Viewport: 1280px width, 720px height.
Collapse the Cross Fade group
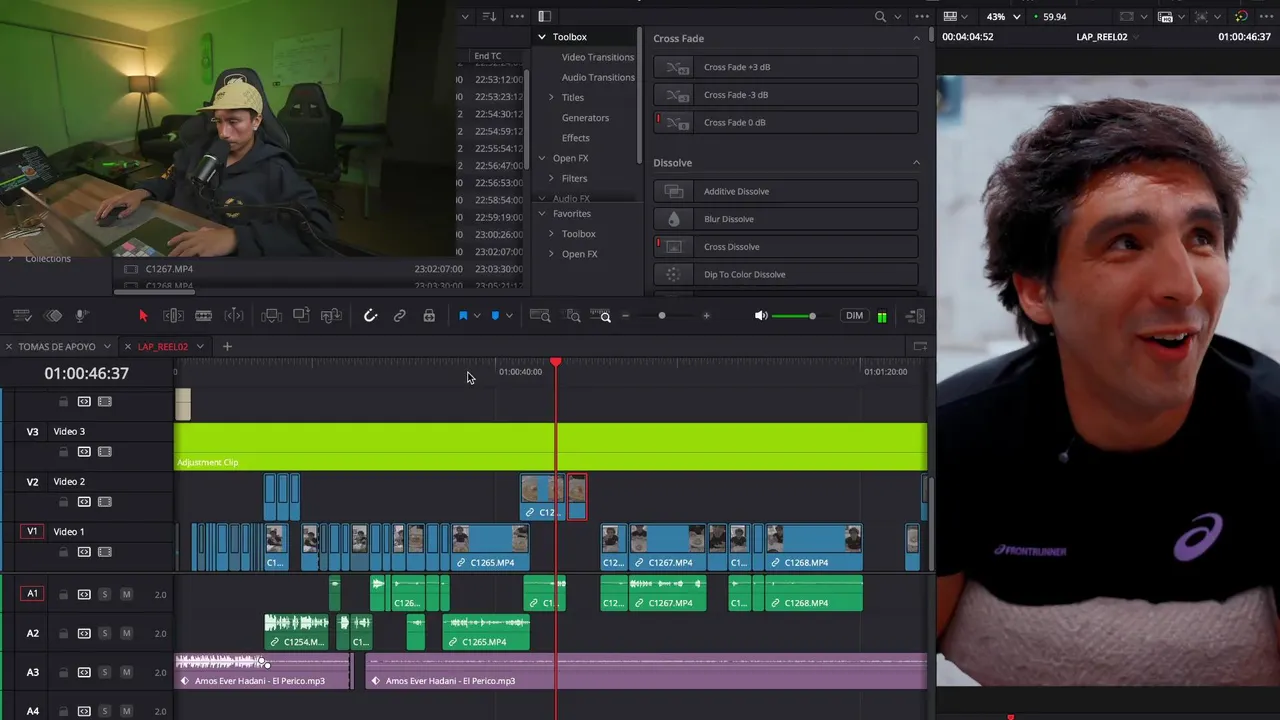[916, 38]
